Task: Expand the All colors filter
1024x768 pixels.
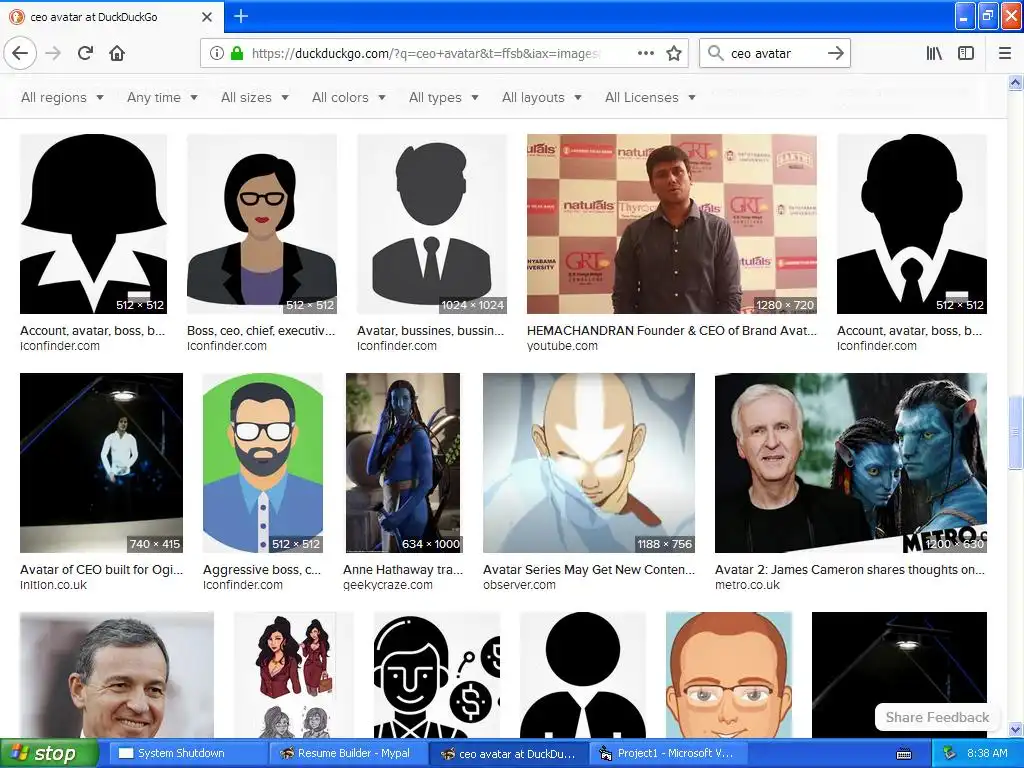Action: pos(349,97)
